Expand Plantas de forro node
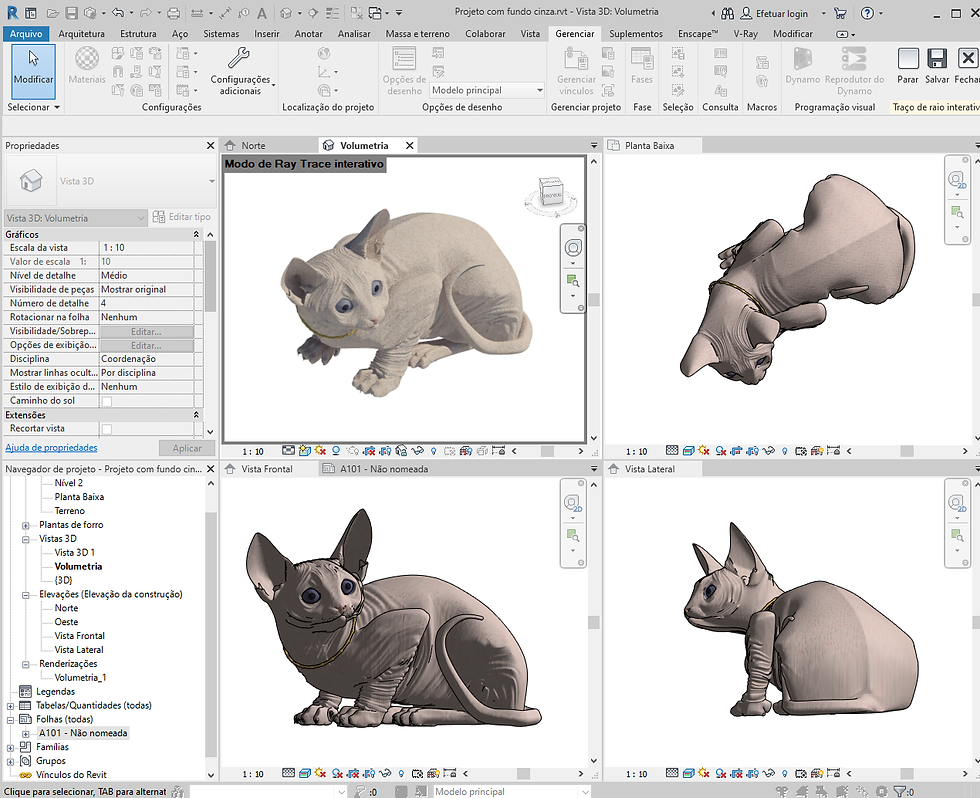980x798 pixels. 26,525
